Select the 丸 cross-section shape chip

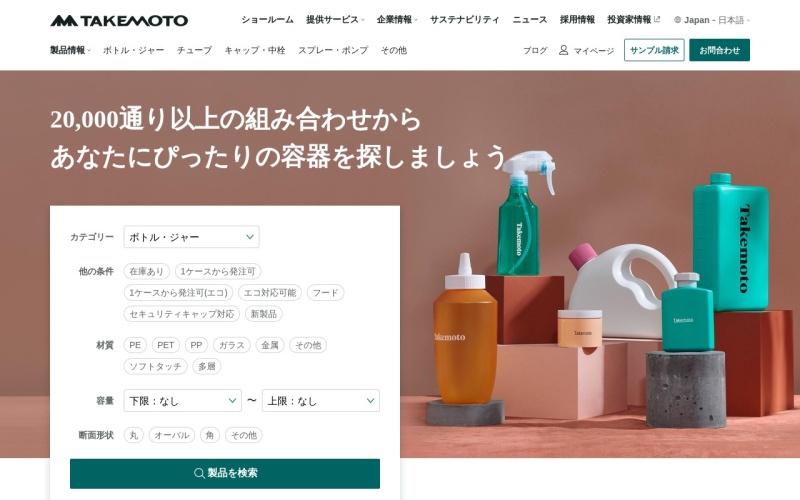click(134, 435)
